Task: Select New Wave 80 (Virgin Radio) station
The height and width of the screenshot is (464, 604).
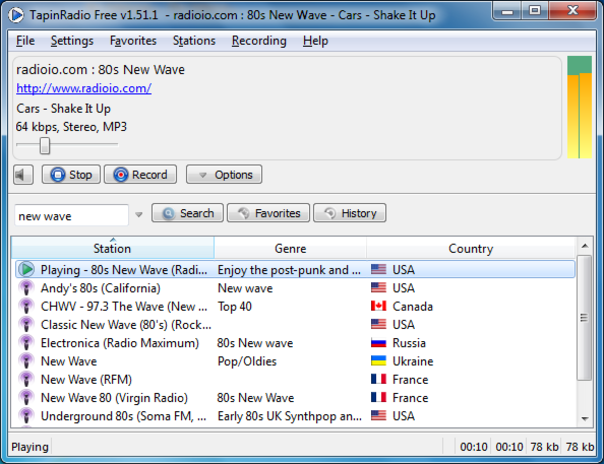Action: [114, 398]
